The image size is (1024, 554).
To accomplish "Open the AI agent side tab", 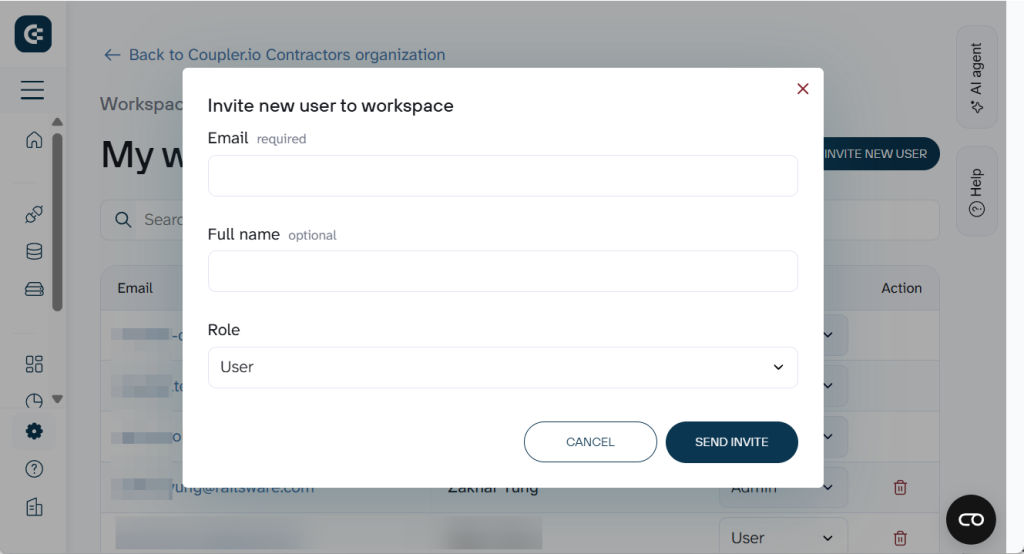I will (x=976, y=77).
